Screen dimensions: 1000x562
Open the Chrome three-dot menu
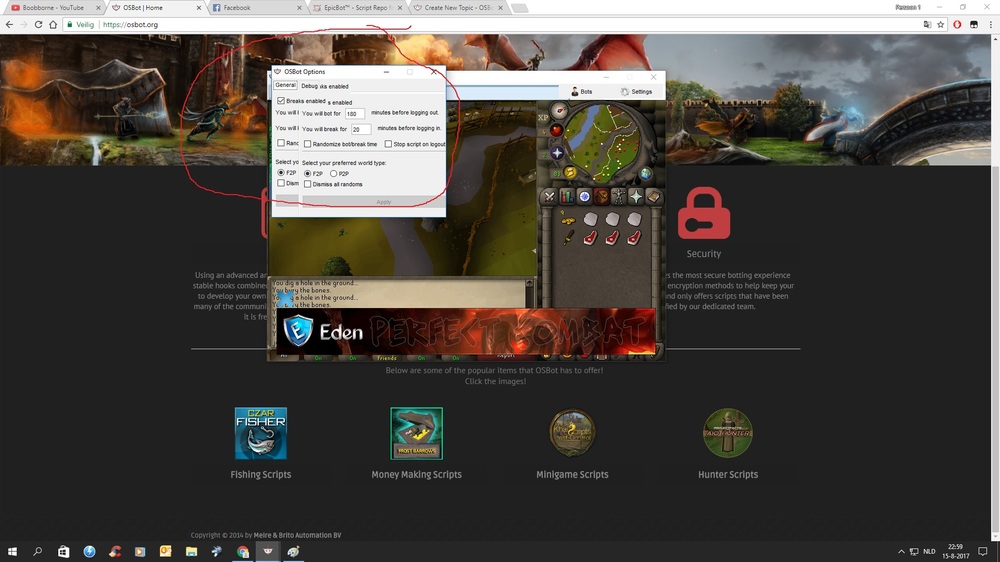pos(990,24)
